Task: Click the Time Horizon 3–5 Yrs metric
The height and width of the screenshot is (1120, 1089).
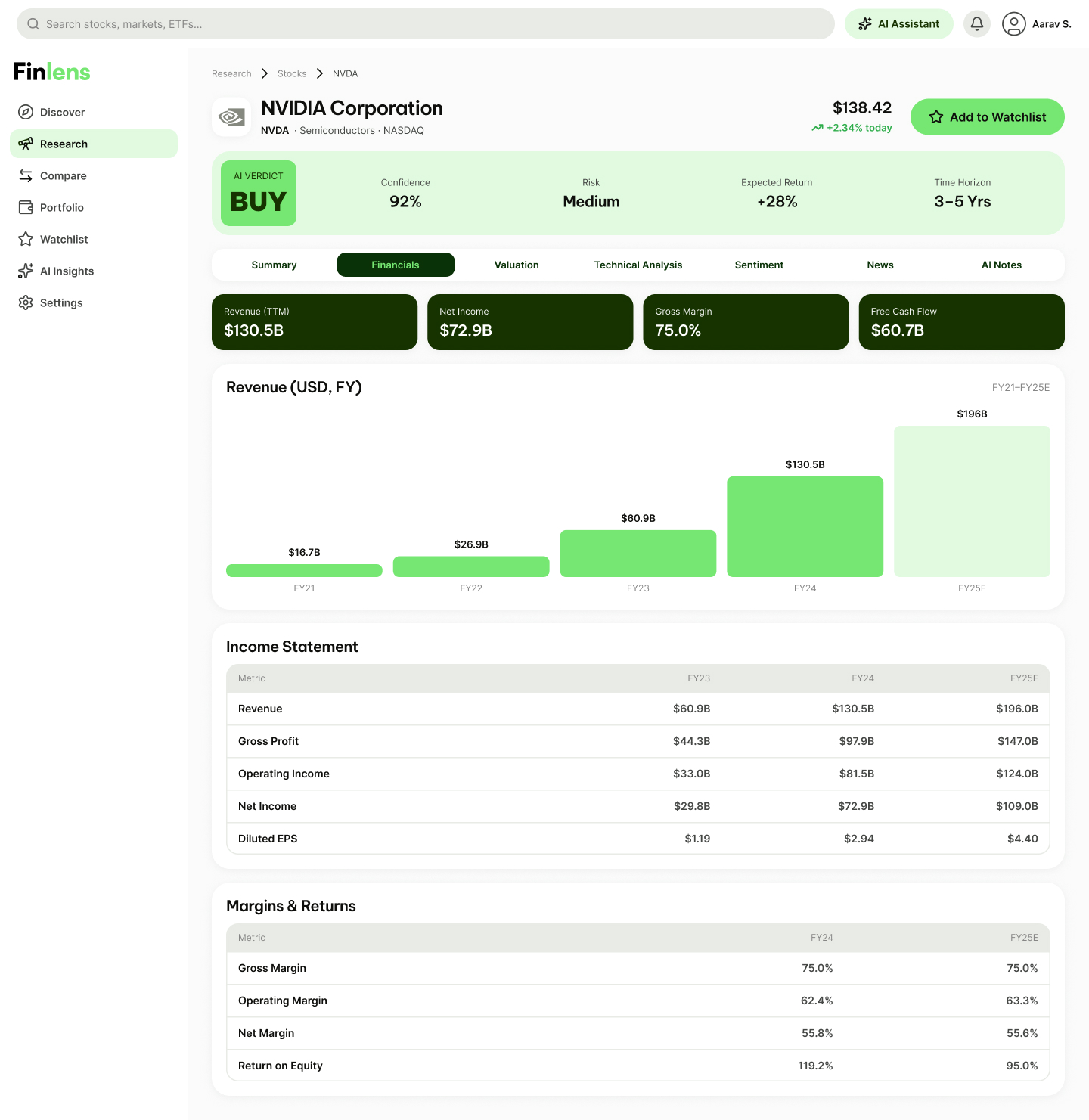Action: tap(963, 194)
